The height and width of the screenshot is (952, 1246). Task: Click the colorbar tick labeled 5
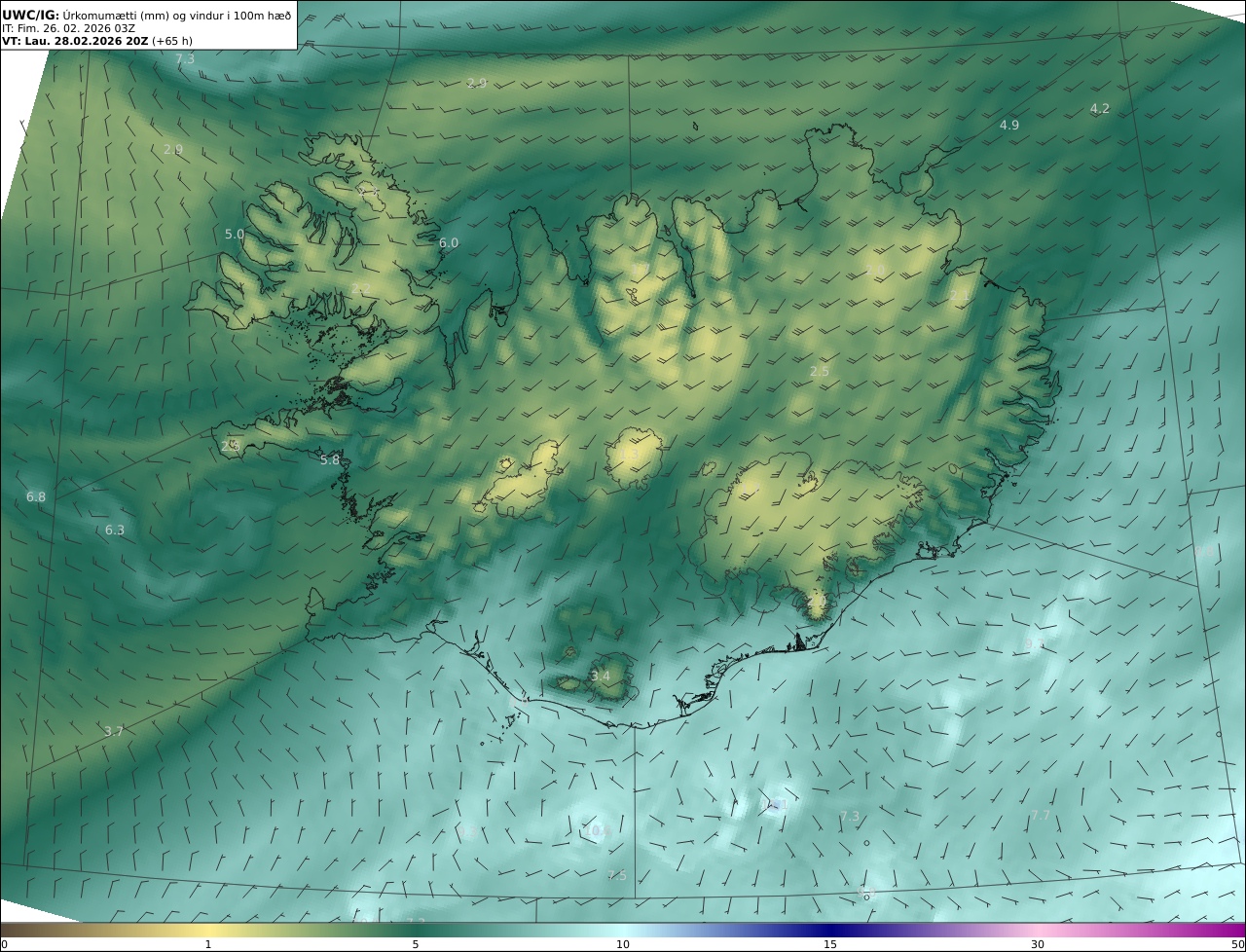(x=416, y=944)
